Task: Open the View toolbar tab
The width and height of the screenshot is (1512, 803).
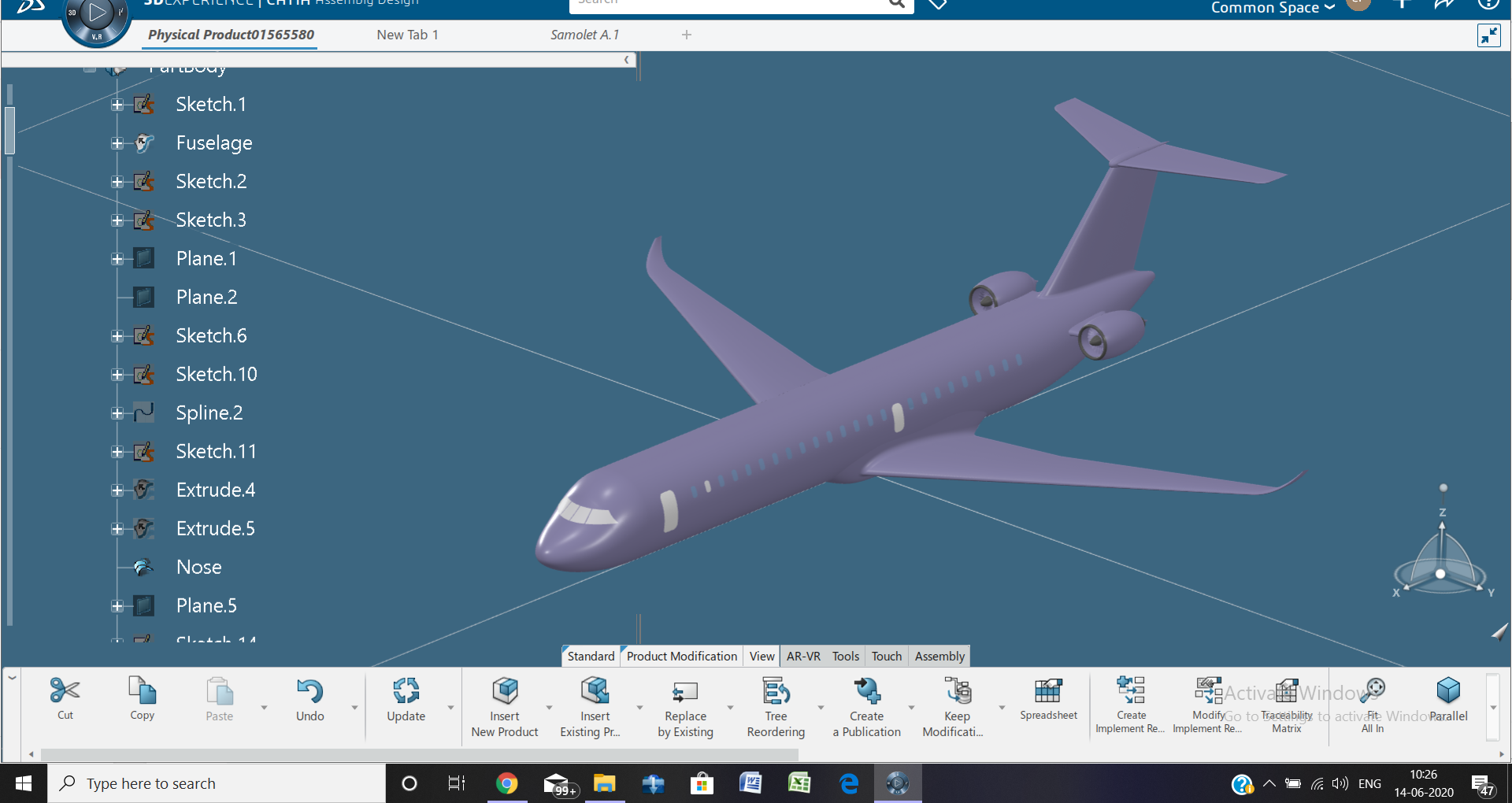Action: [x=762, y=656]
